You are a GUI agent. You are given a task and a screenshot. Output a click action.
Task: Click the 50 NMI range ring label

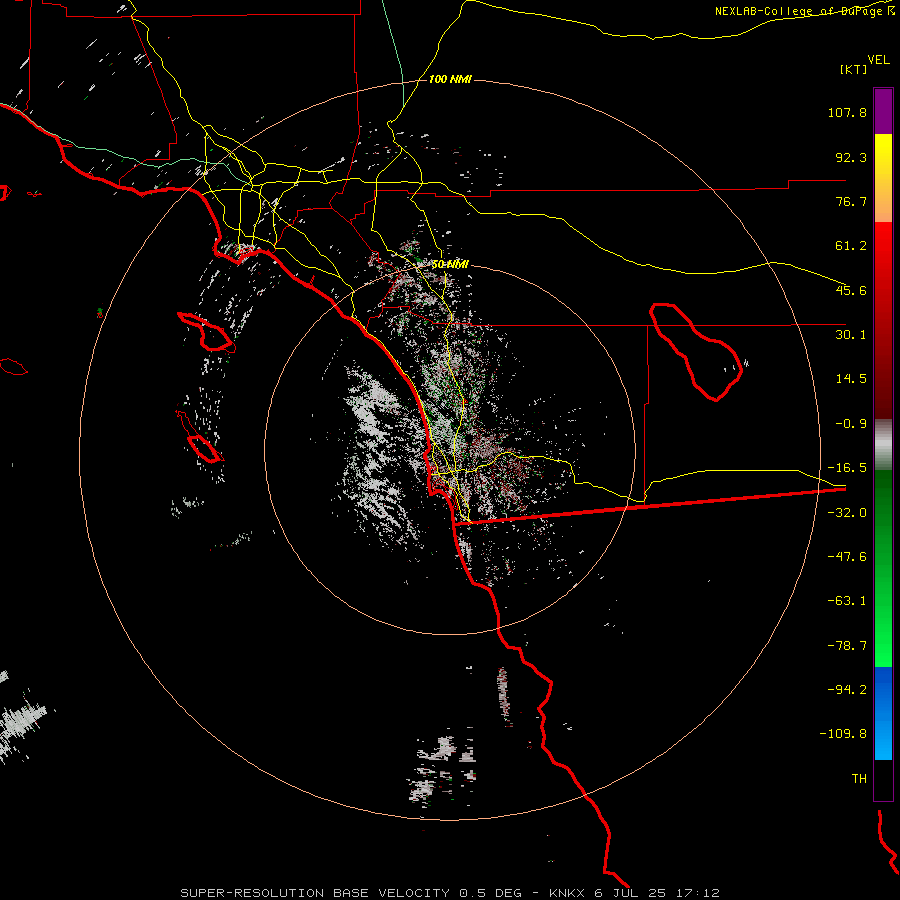pyautogui.click(x=450, y=264)
